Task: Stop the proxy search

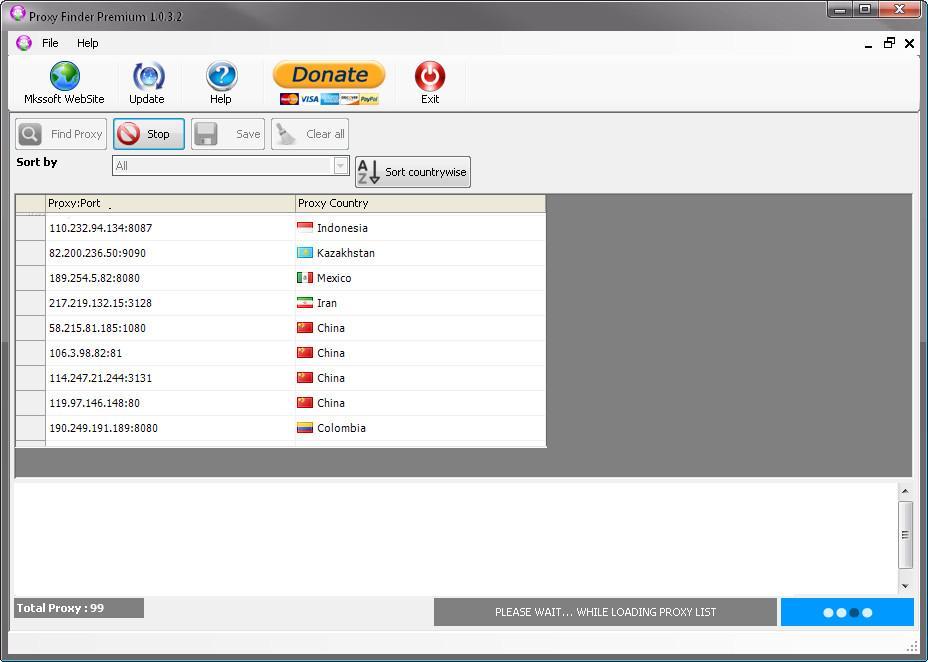Action: coord(148,134)
